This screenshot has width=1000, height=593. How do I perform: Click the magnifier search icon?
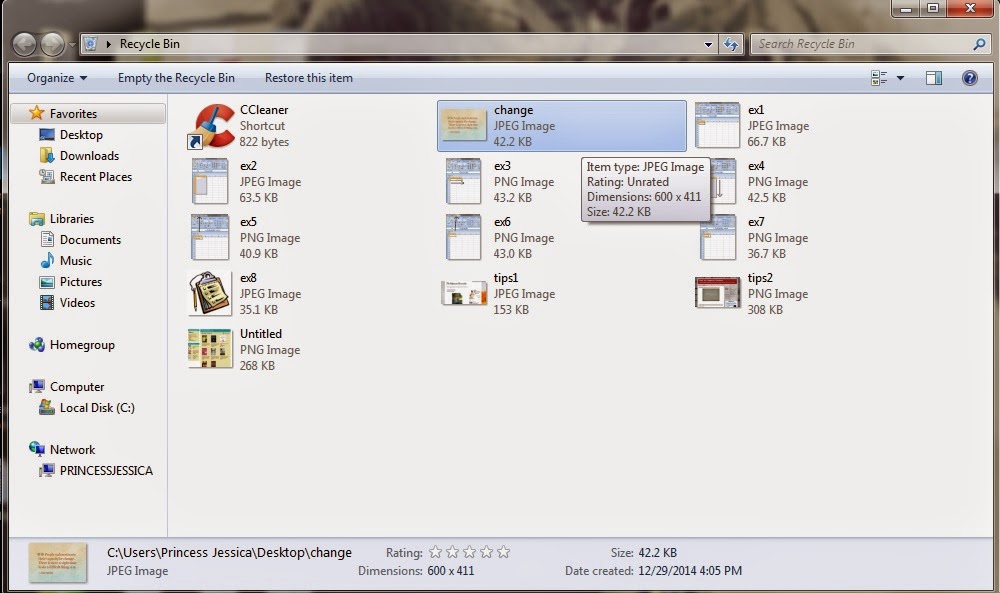pyautogui.click(x=980, y=44)
